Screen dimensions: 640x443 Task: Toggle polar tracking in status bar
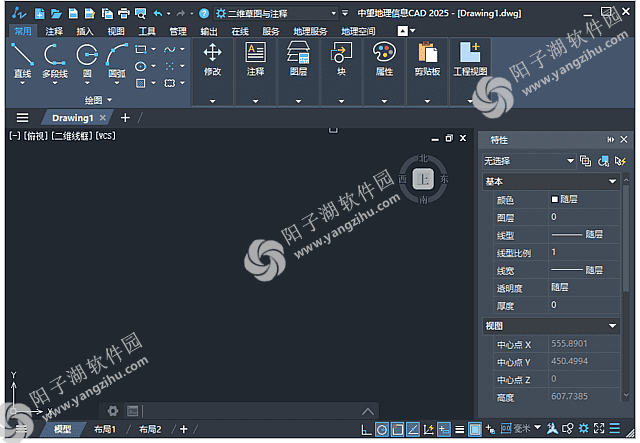tap(382, 429)
